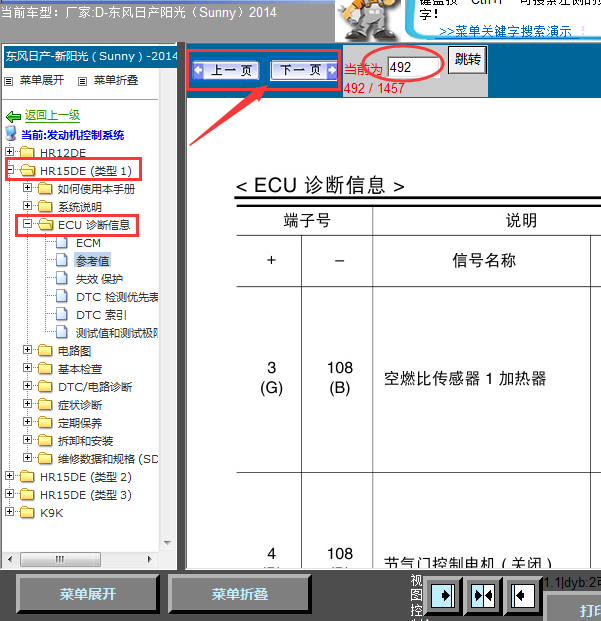This screenshot has height=621, width=601.
Task: Click the page number input field
Action: pos(414,67)
